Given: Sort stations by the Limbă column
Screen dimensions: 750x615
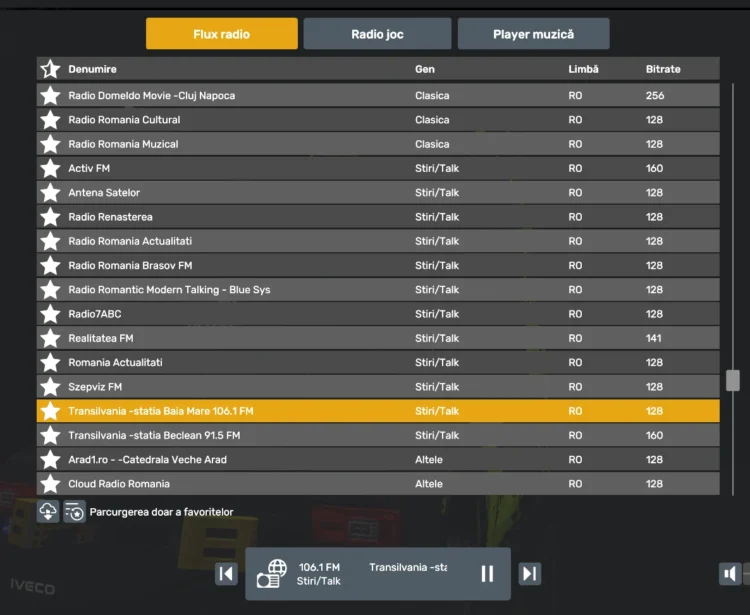Looking at the screenshot, I should (583, 69).
